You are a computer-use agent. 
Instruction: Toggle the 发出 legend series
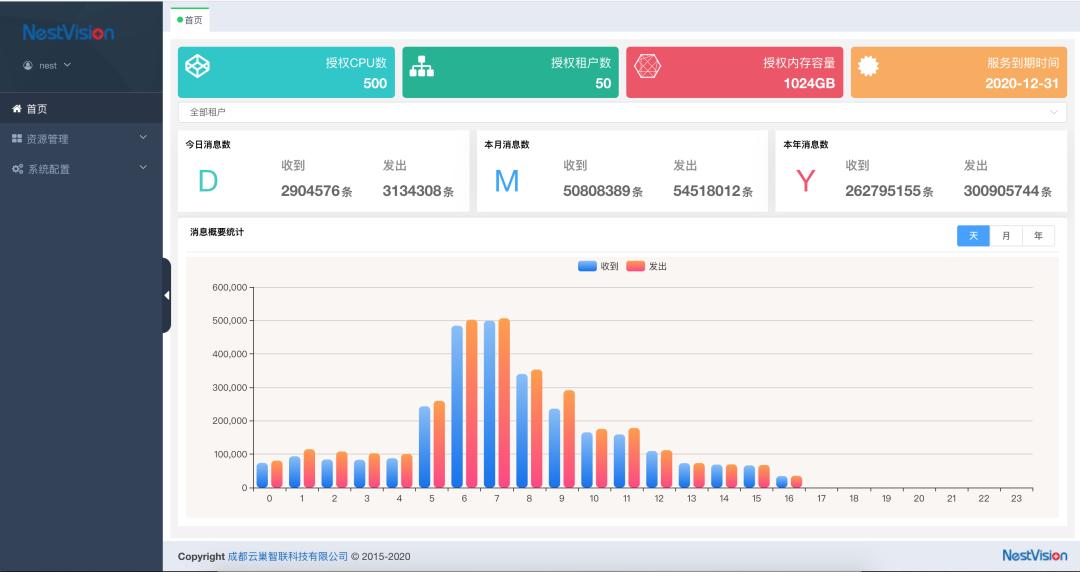(646, 266)
